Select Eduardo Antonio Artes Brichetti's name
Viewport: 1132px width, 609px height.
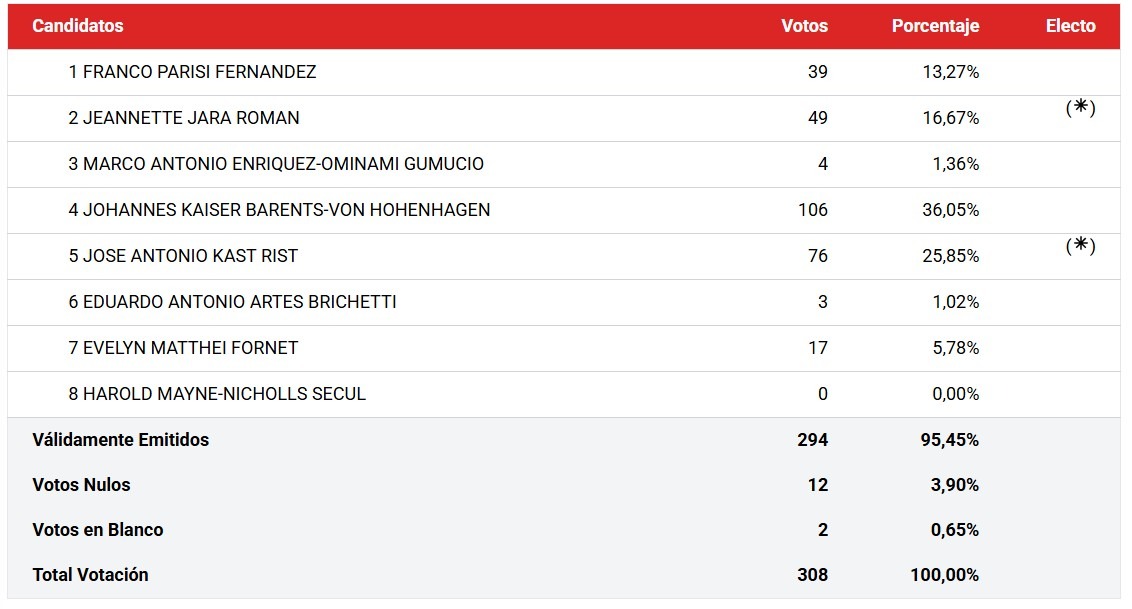[232, 302]
